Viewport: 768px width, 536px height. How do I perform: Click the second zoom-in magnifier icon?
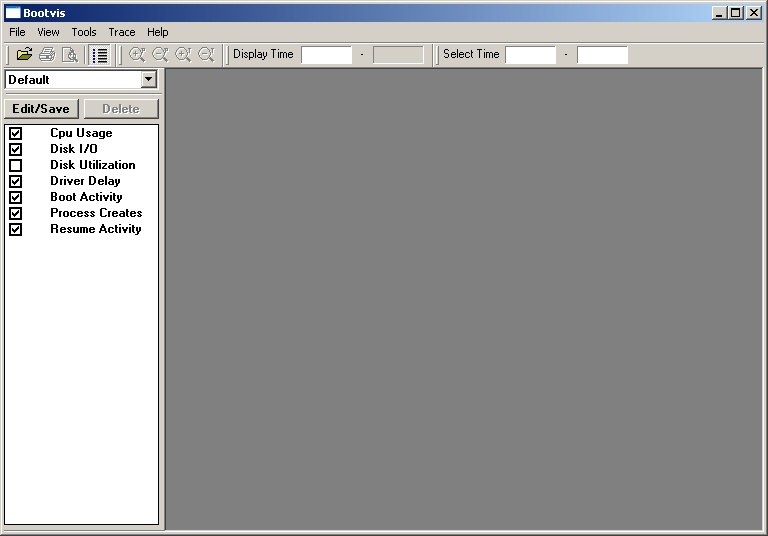183,54
